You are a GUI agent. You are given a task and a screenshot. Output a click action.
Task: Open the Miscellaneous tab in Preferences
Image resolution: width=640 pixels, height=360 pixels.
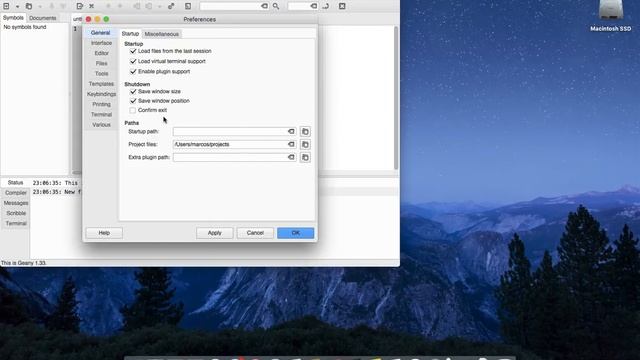pos(162,34)
